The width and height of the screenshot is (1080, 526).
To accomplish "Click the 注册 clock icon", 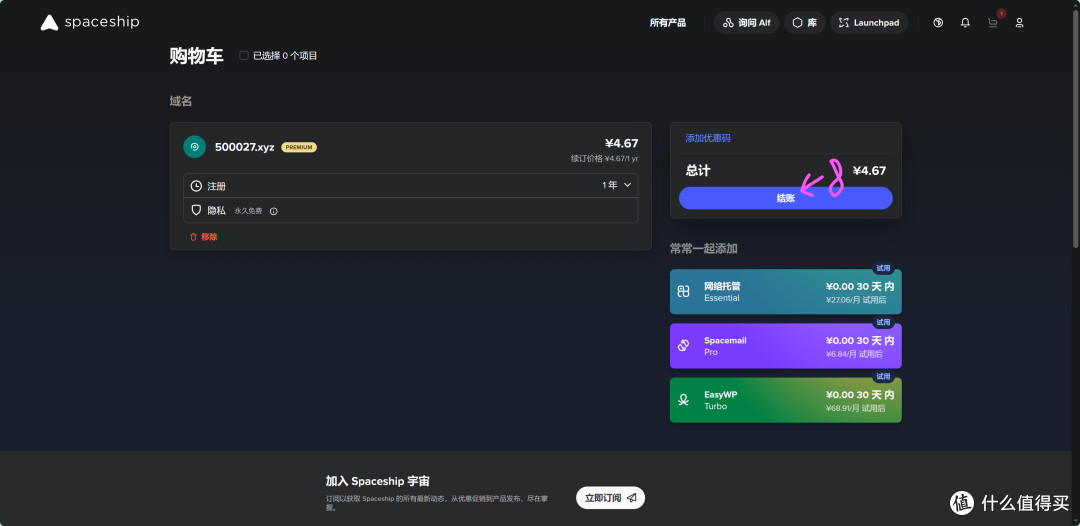I will point(196,186).
